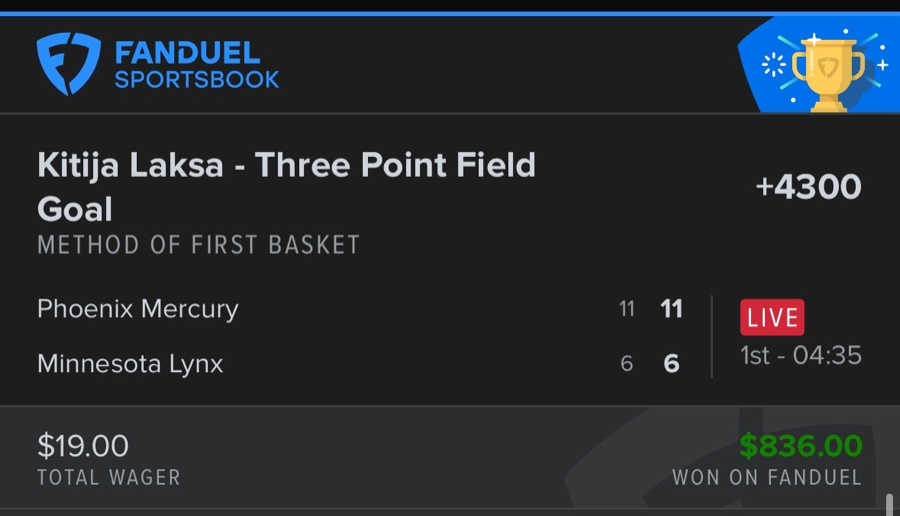The image size is (900, 516).
Task: Open the Kitija Laksa Three Point bet title
Action: (x=286, y=187)
